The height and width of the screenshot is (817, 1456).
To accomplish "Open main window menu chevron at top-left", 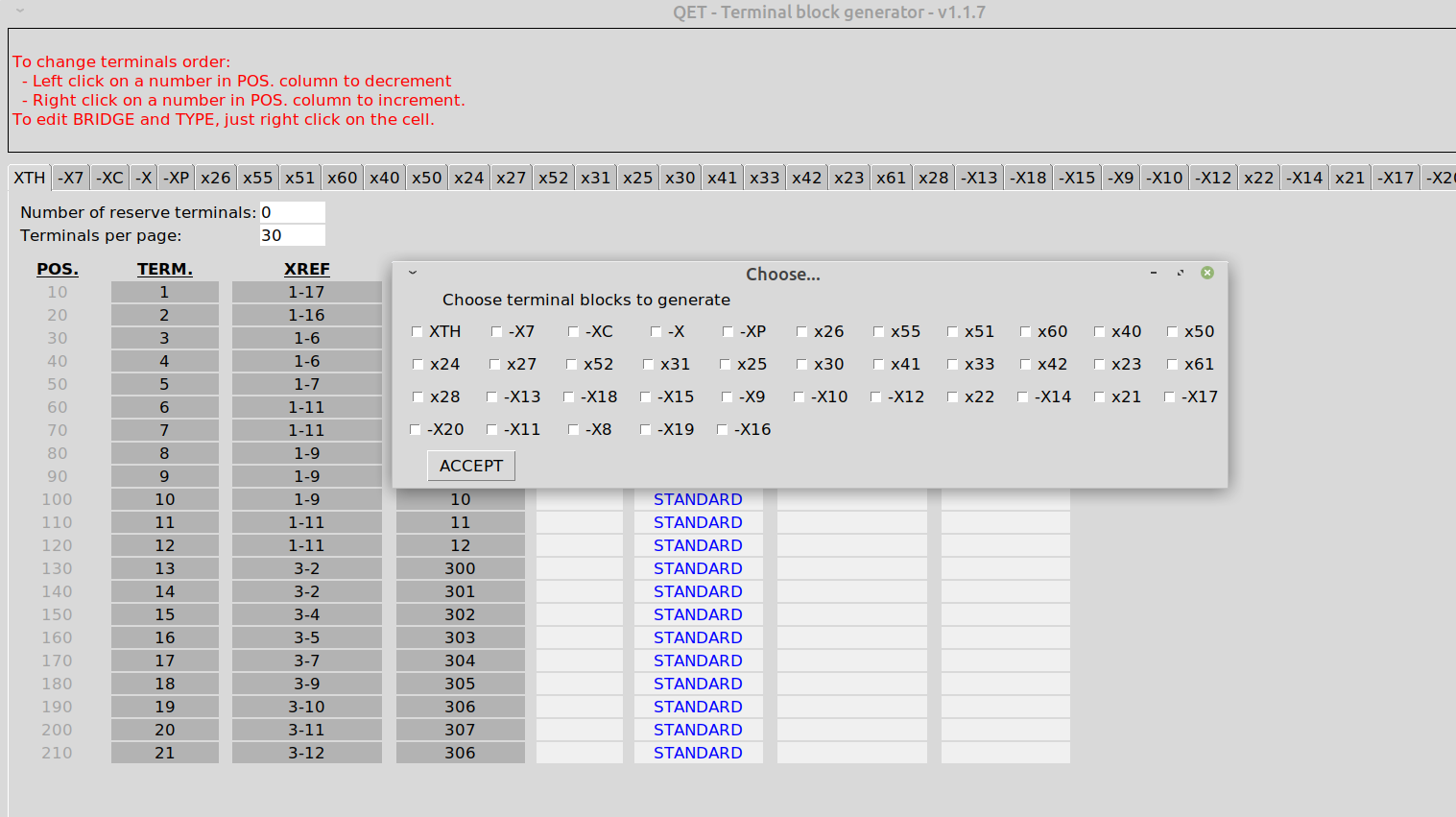I will click(20, 12).
